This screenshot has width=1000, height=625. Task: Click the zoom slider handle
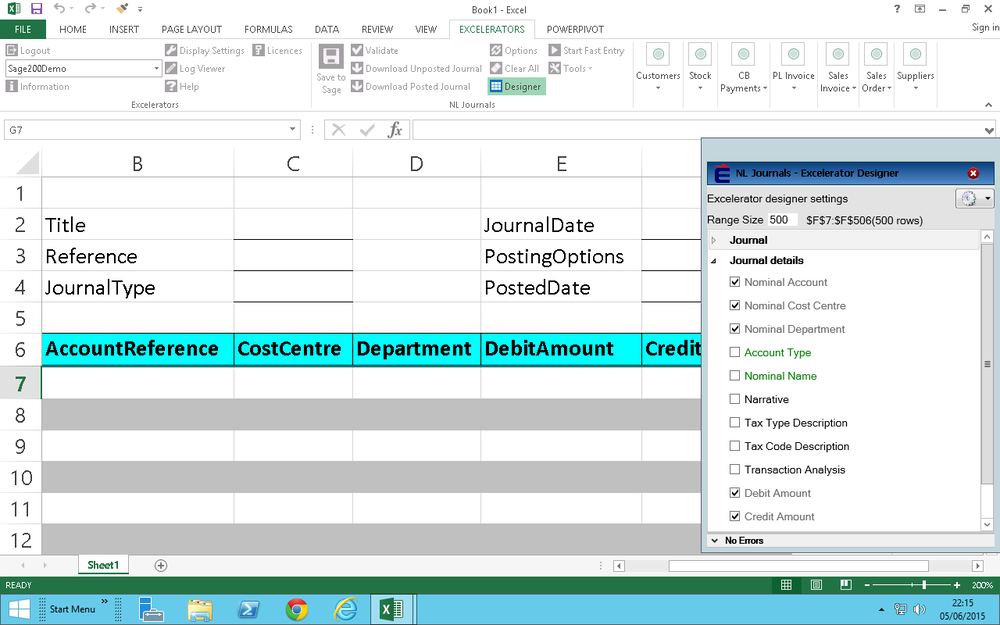tap(924, 585)
